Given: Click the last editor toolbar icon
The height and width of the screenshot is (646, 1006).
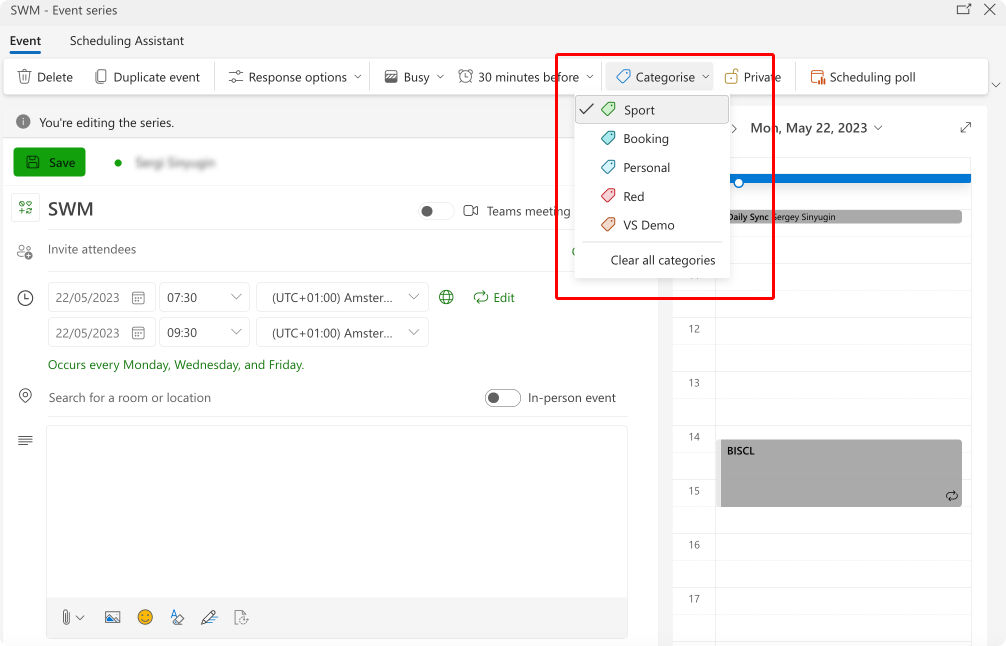Looking at the screenshot, I should click(x=241, y=617).
